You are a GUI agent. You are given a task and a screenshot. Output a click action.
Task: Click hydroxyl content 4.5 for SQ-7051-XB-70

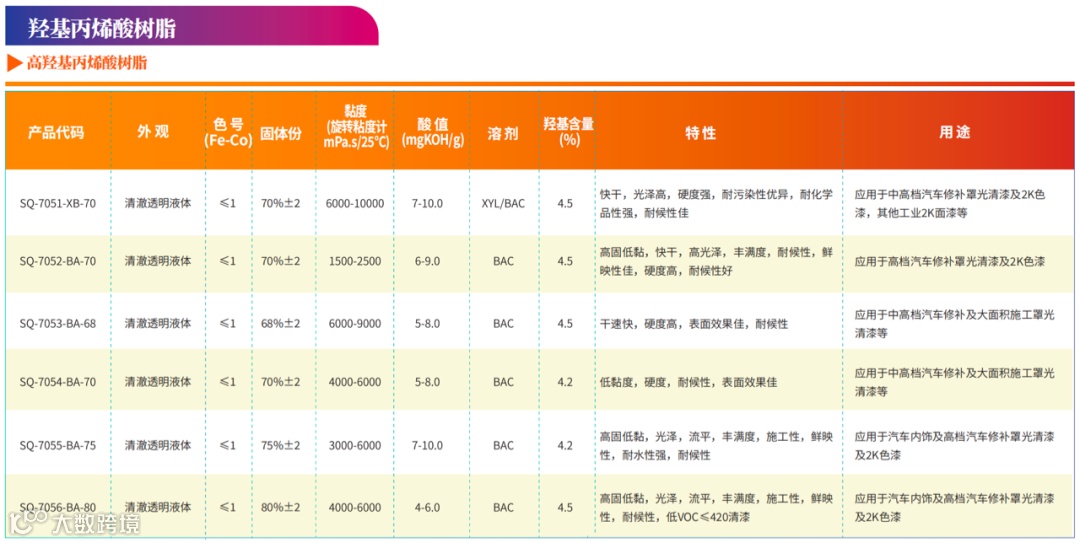(x=565, y=204)
